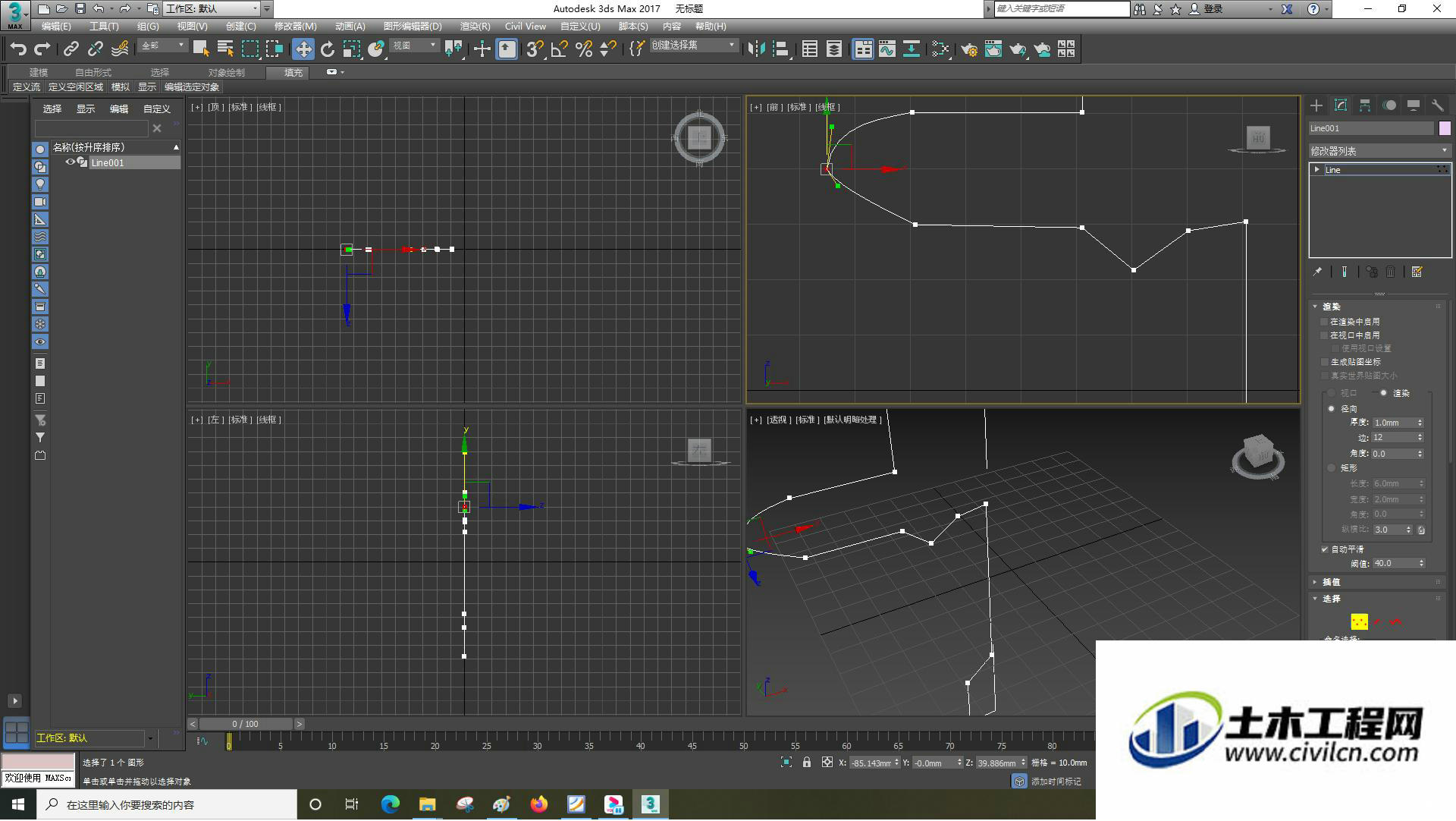Select Vertex sub-object level icon
The width and height of the screenshot is (1456, 821).
[1359, 622]
